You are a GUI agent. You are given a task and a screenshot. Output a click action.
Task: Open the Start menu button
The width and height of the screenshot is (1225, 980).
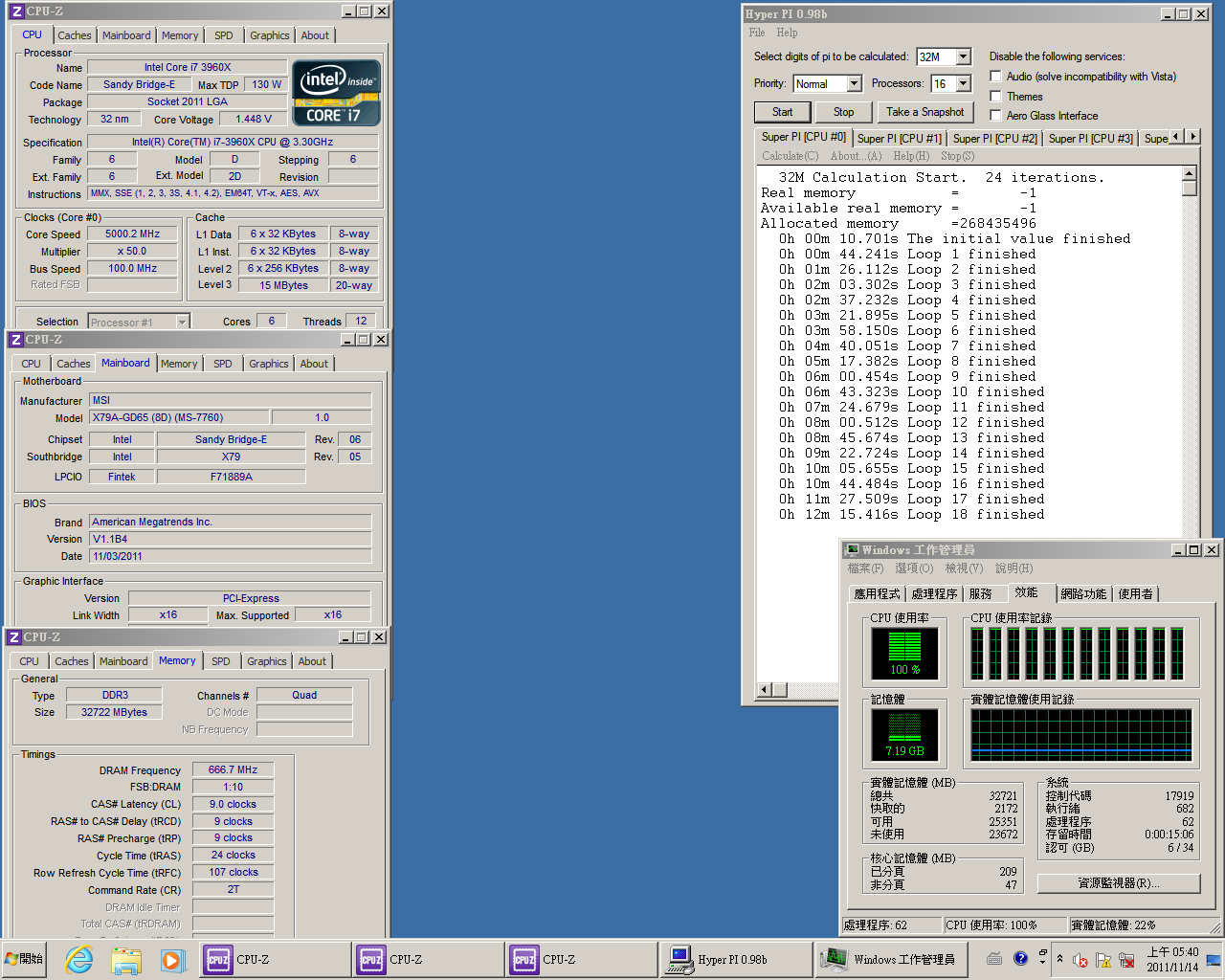26,959
